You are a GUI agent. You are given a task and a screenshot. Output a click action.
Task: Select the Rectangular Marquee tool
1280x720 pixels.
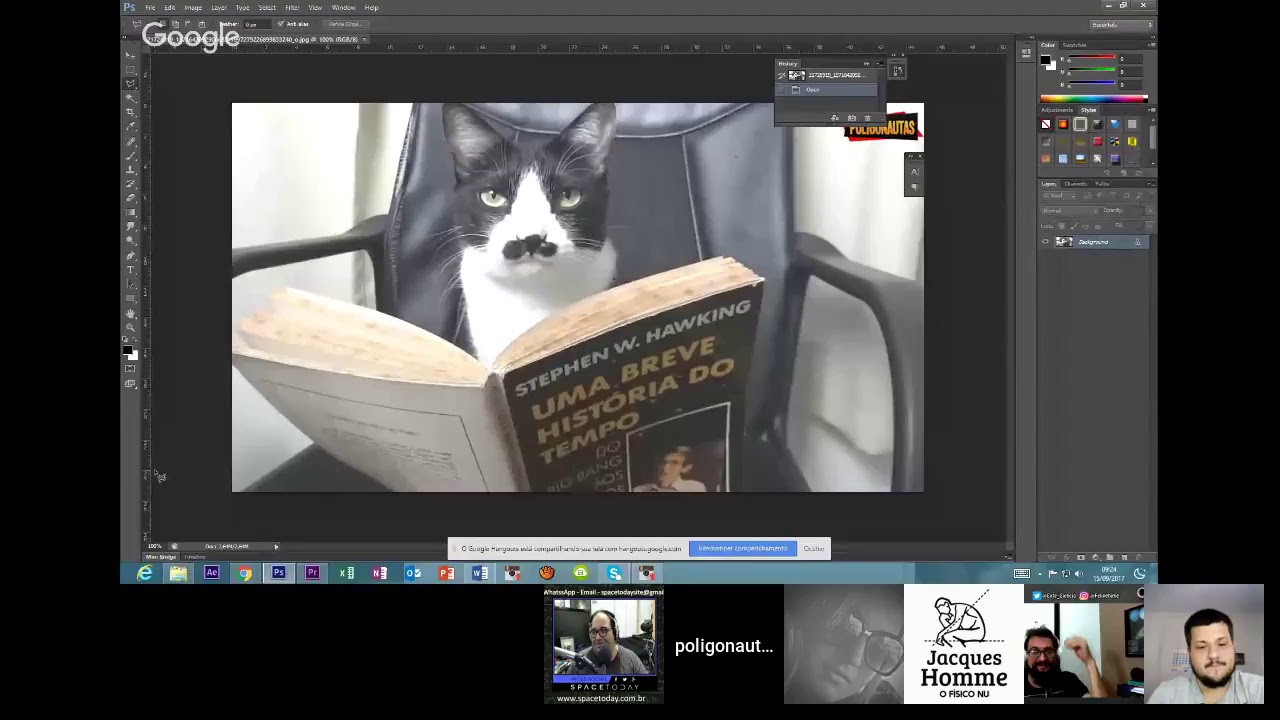[130, 69]
